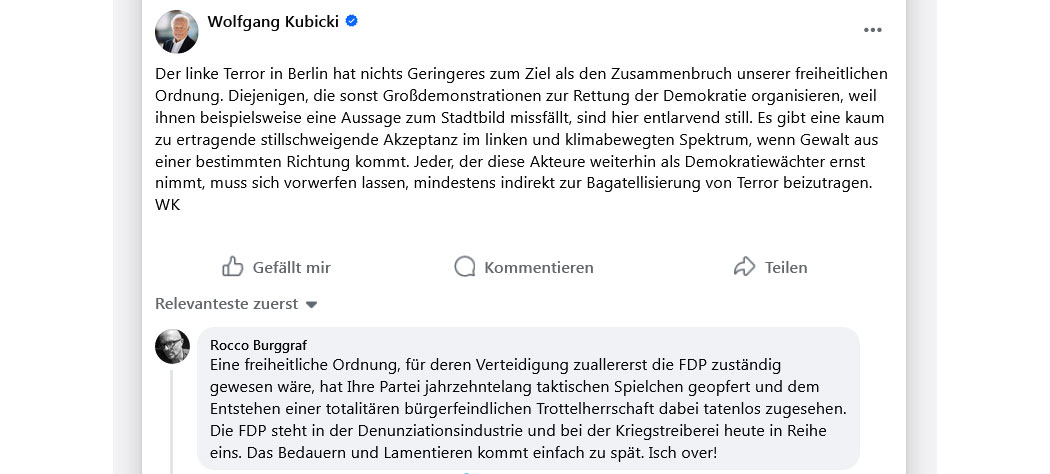Click the thumbs-up like icon
The image size is (1050, 474).
tap(233, 267)
